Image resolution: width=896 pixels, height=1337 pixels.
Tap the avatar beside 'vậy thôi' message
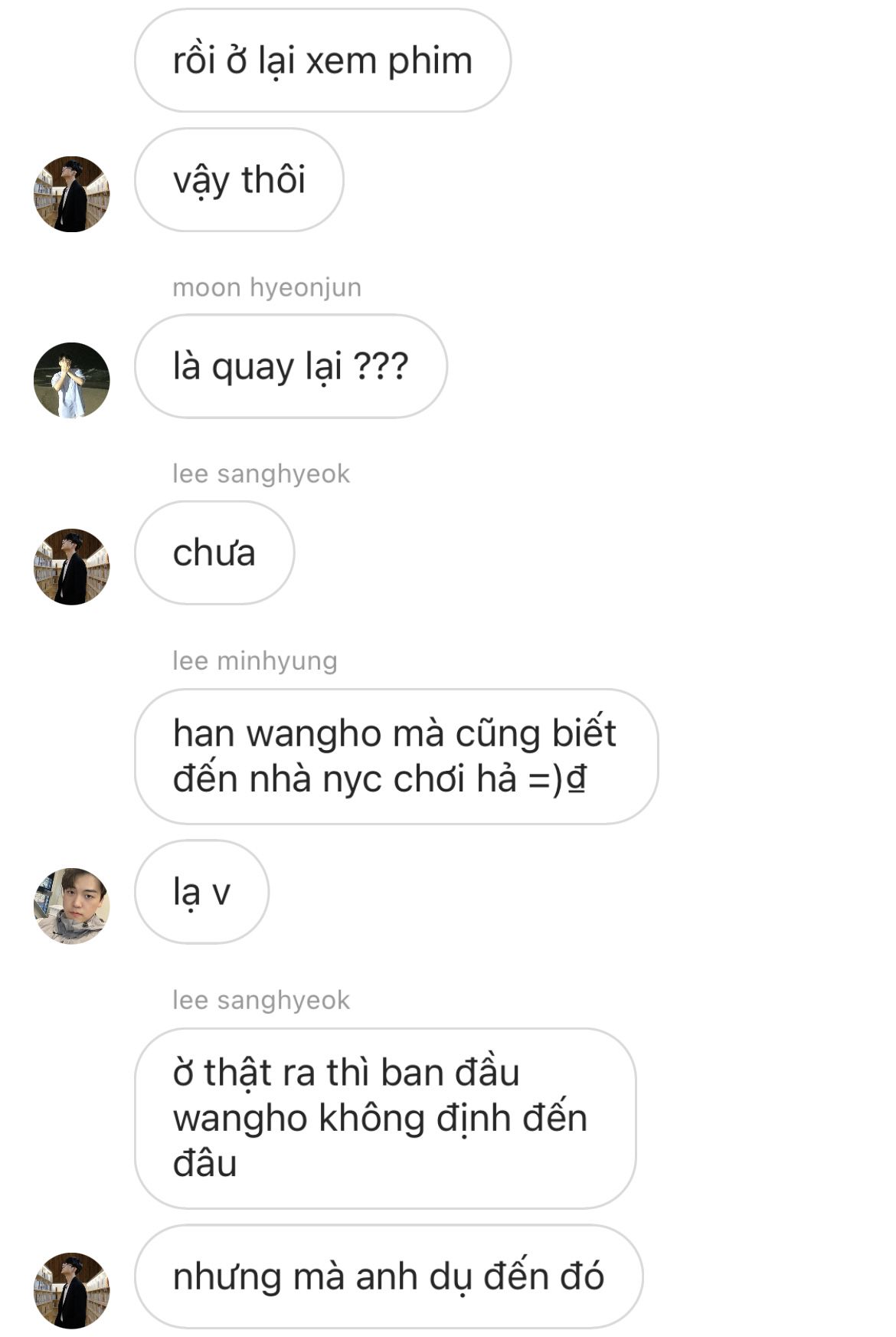(71, 194)
